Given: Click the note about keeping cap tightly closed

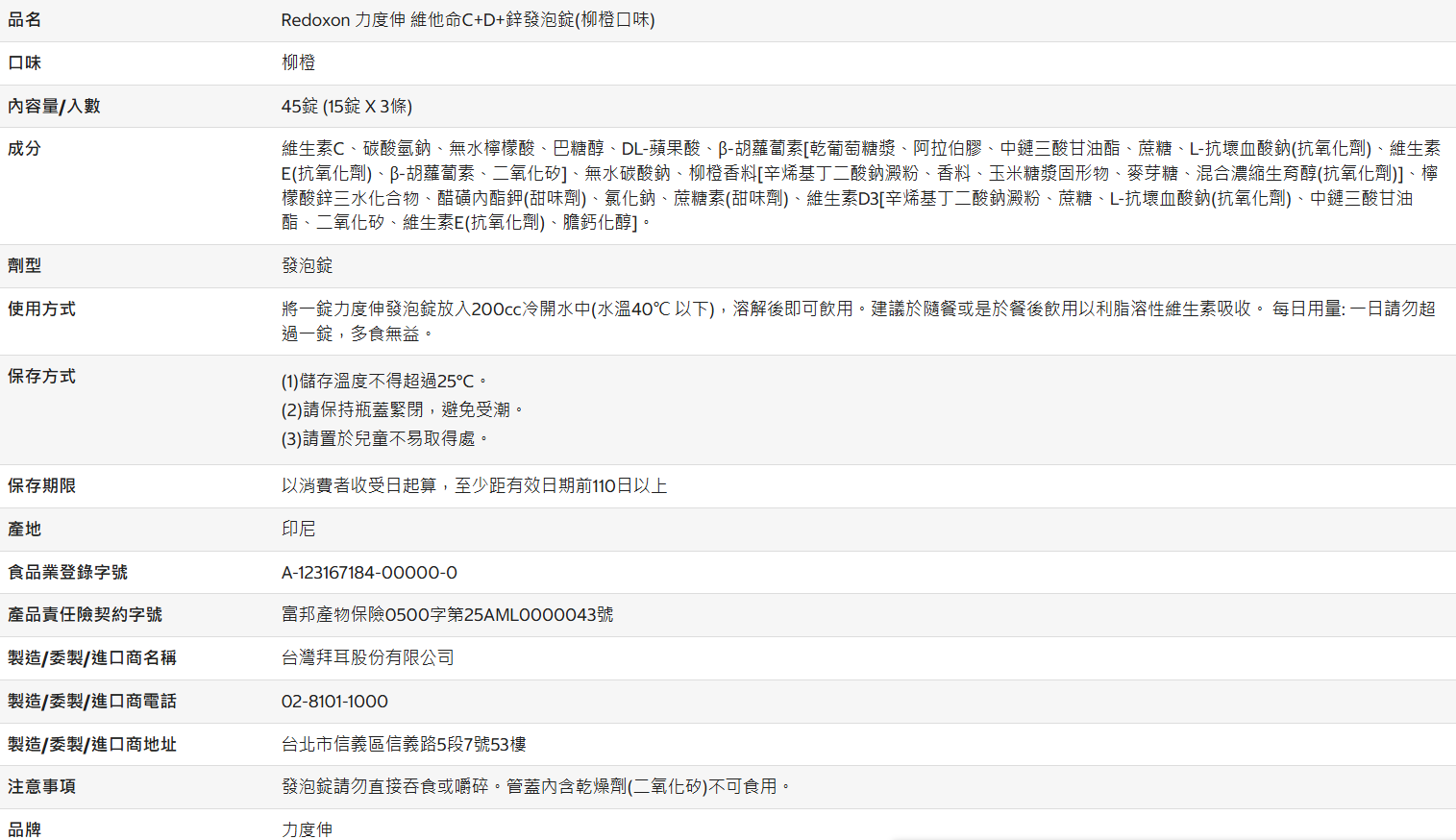Looking at the screenshot, I should click(x=402, y=409).
